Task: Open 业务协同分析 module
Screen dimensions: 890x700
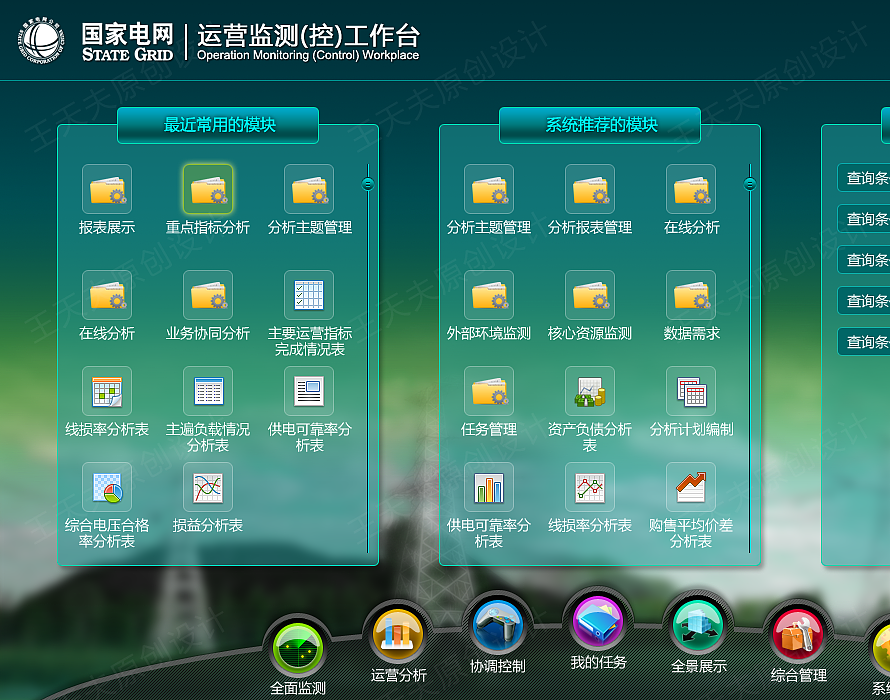Action: point(208,295)
